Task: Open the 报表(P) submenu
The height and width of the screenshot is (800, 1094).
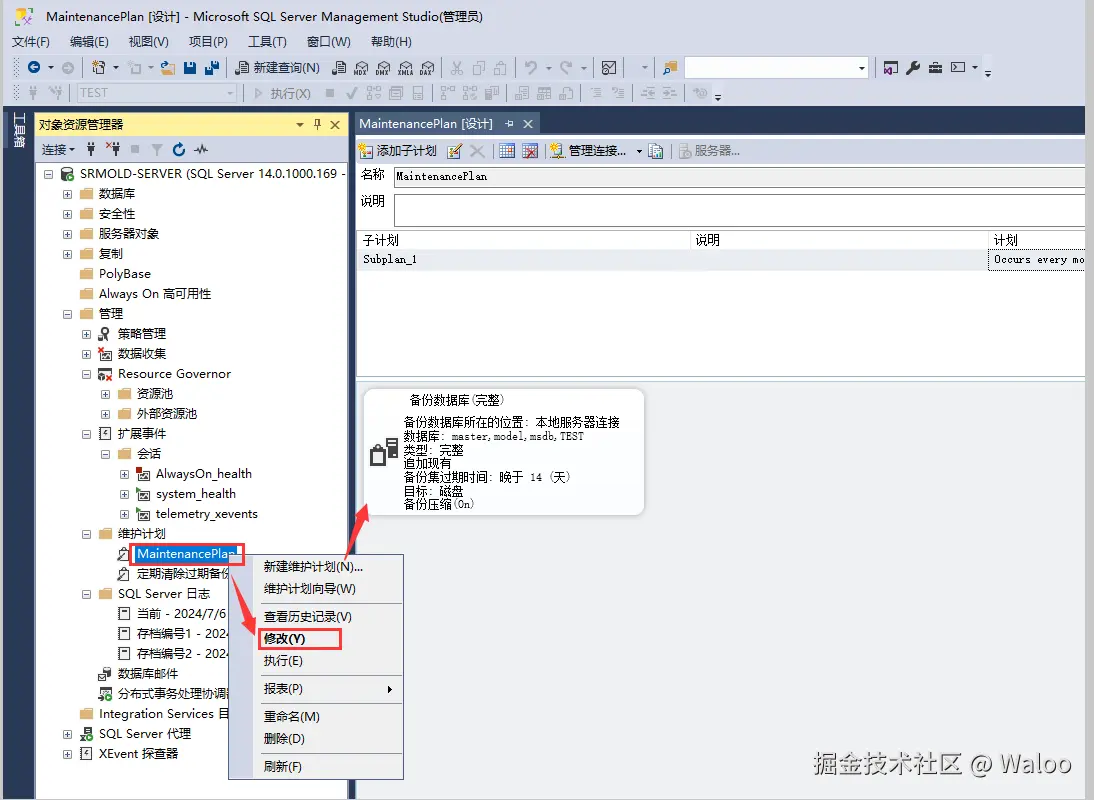Action: click(x=327, y=689)
